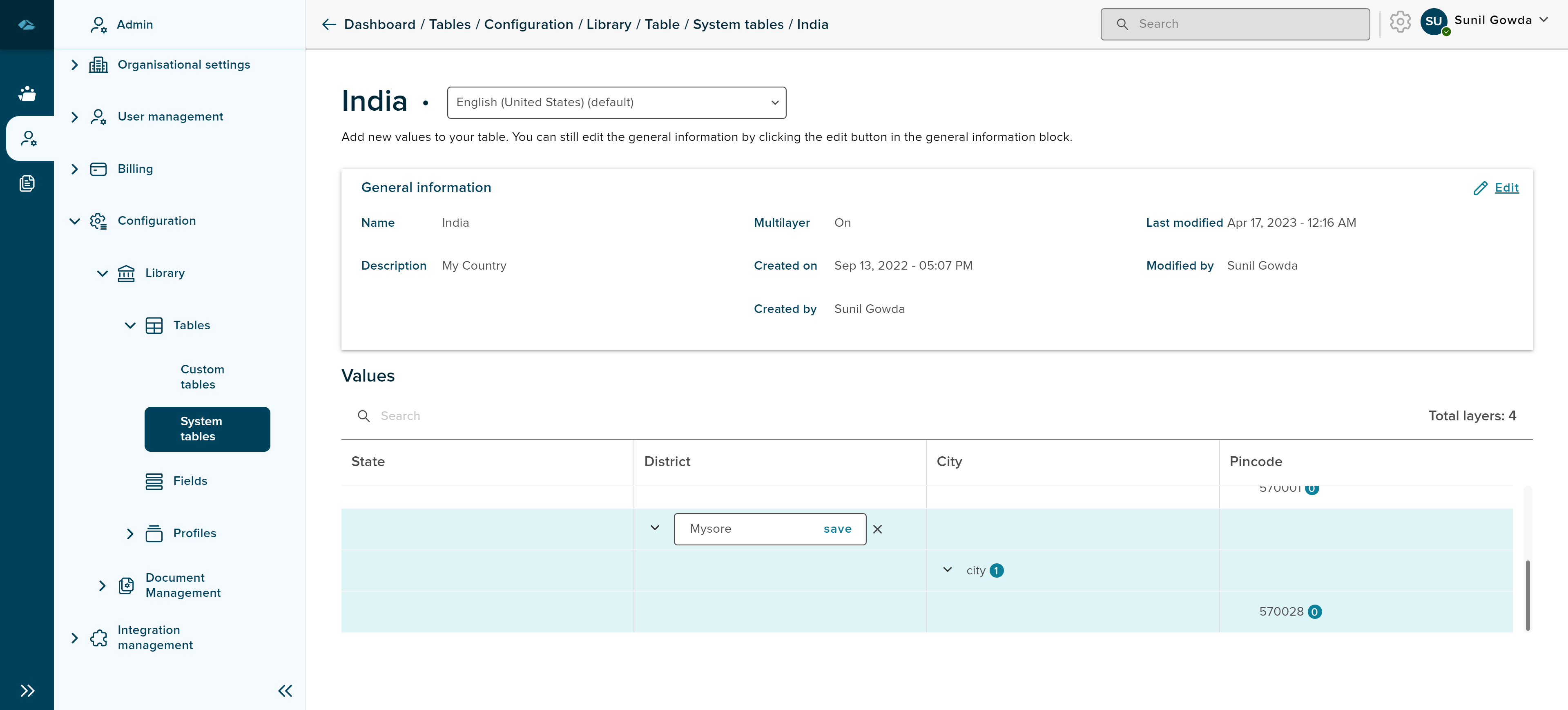The image size is (1568, 710).
Task: Click the SU user avatar
Action: pyautogui.click(x=1434, y=21)
